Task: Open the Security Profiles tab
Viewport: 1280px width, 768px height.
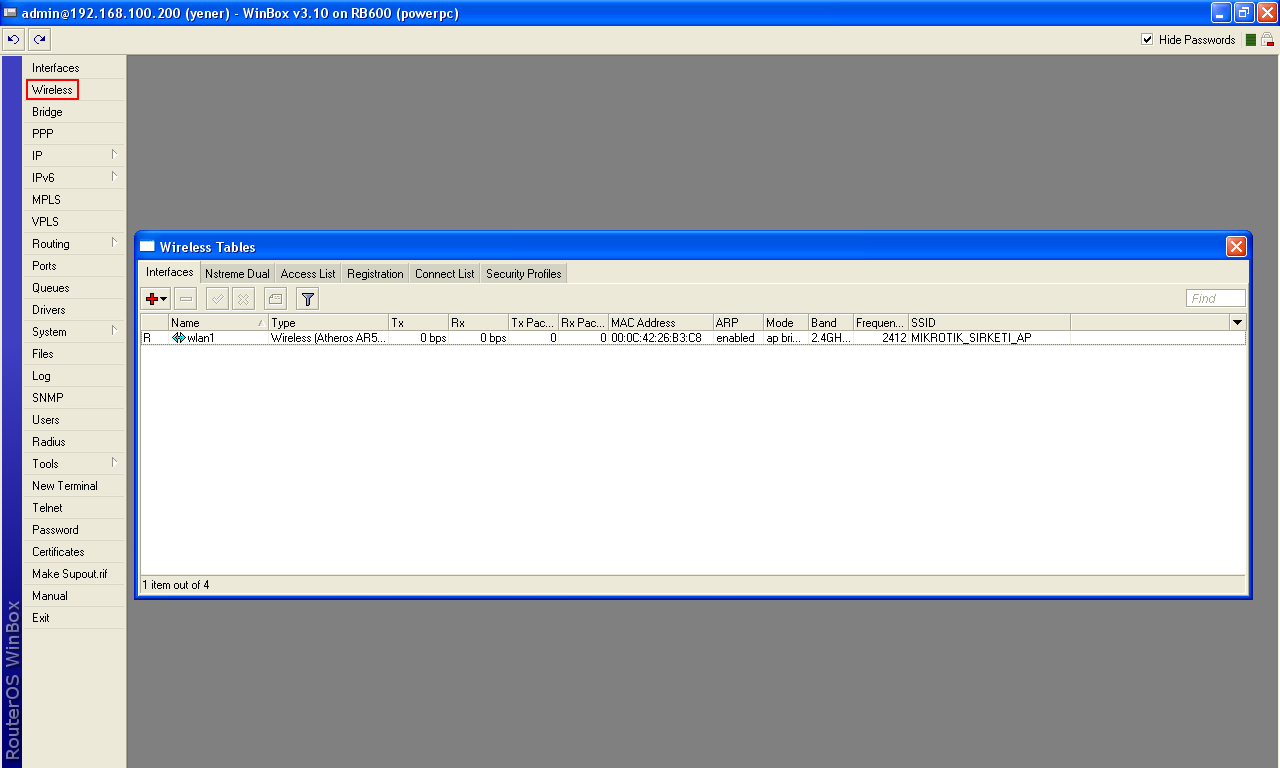Action: coord(524,274)
